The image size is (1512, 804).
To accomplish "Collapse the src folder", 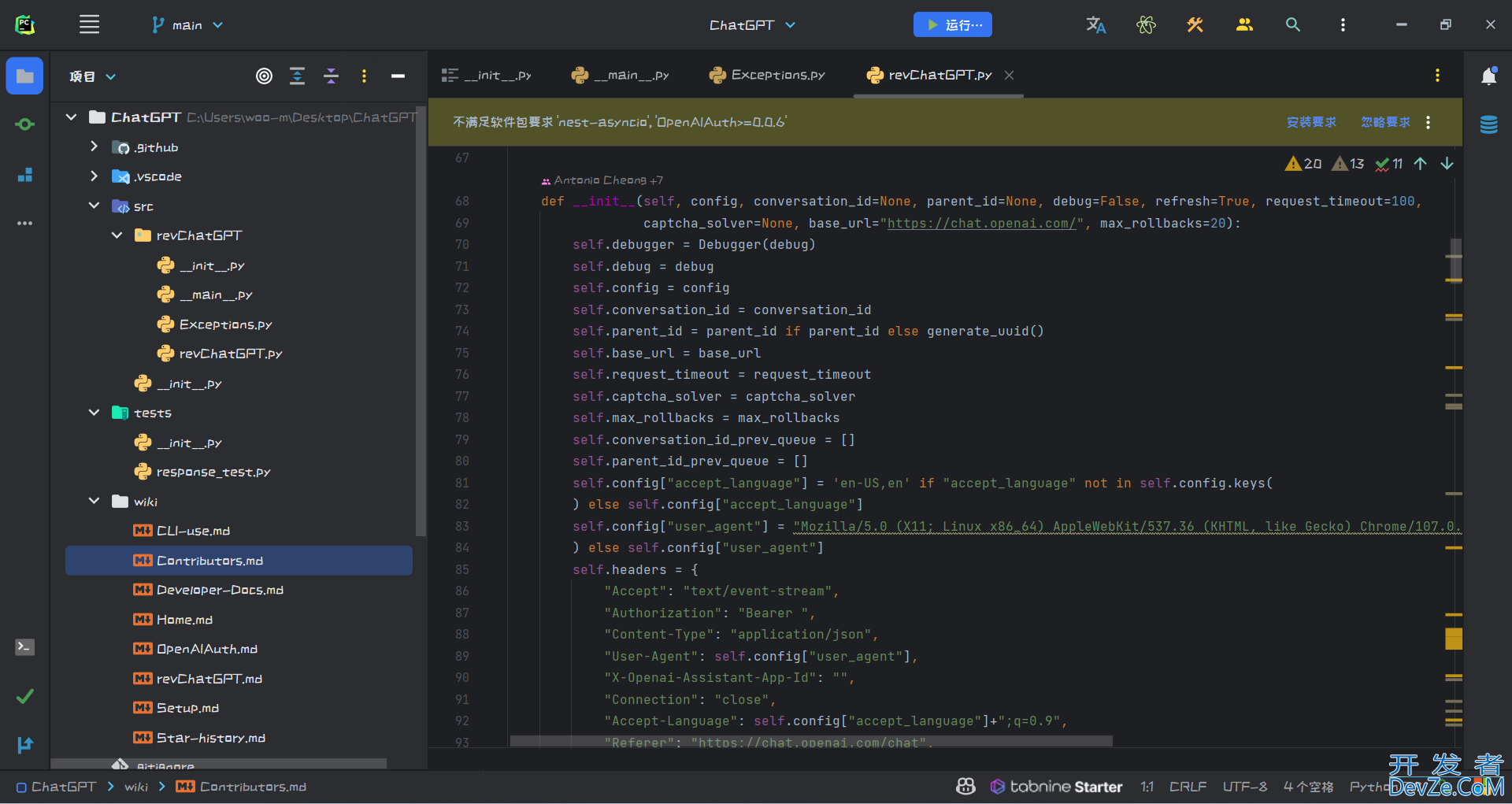I will 94,206.
